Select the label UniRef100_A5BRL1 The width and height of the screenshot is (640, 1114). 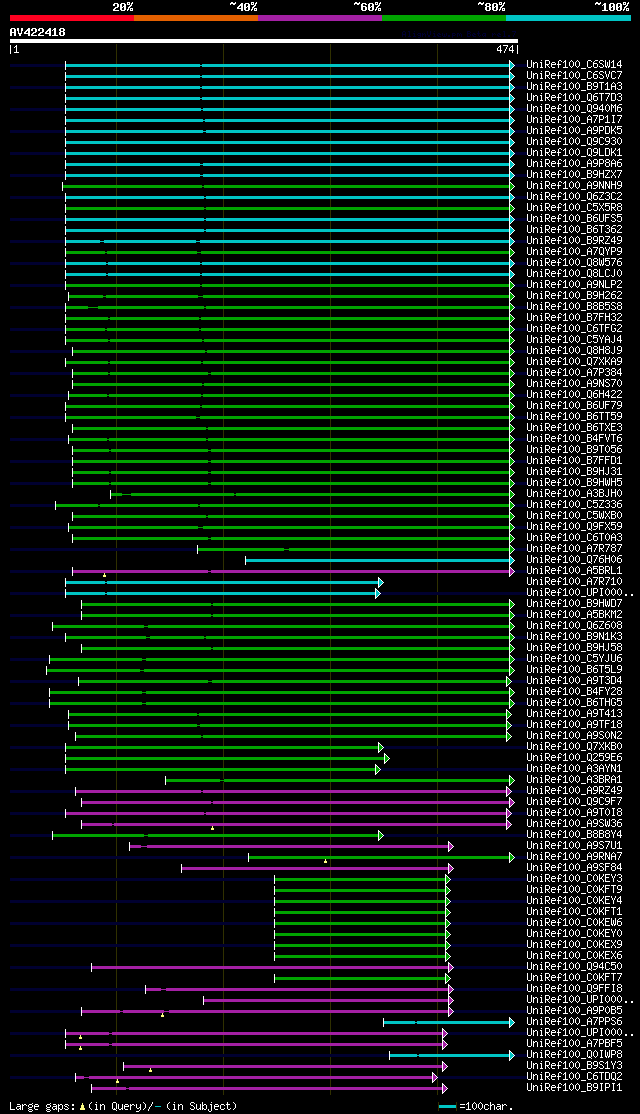click(575, 571)
